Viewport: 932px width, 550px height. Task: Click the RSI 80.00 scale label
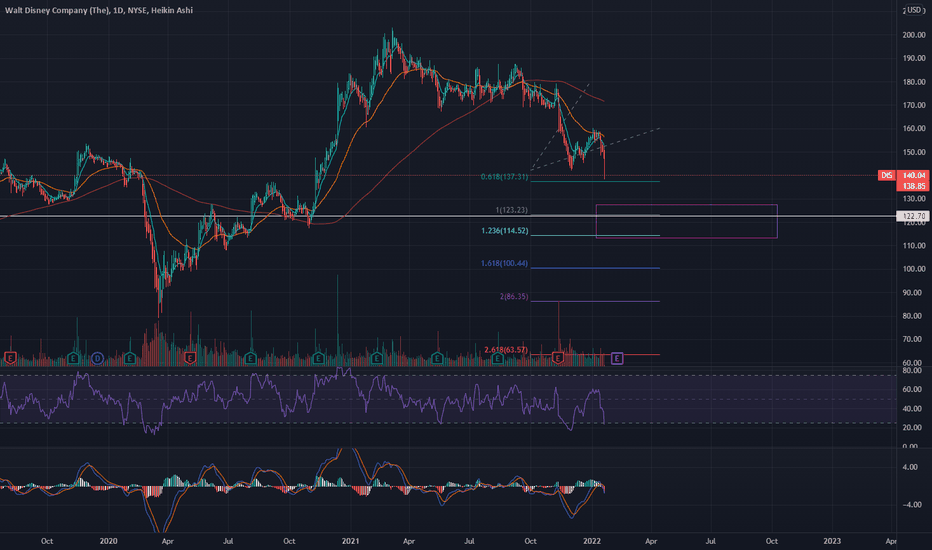point(911,370)
